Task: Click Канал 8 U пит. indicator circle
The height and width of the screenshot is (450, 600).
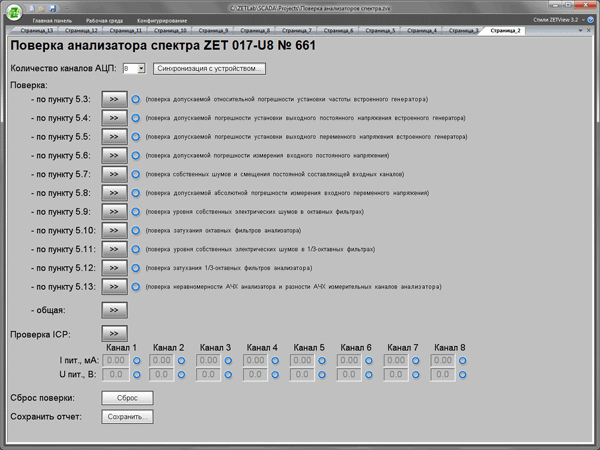Action: pos(463,375)
